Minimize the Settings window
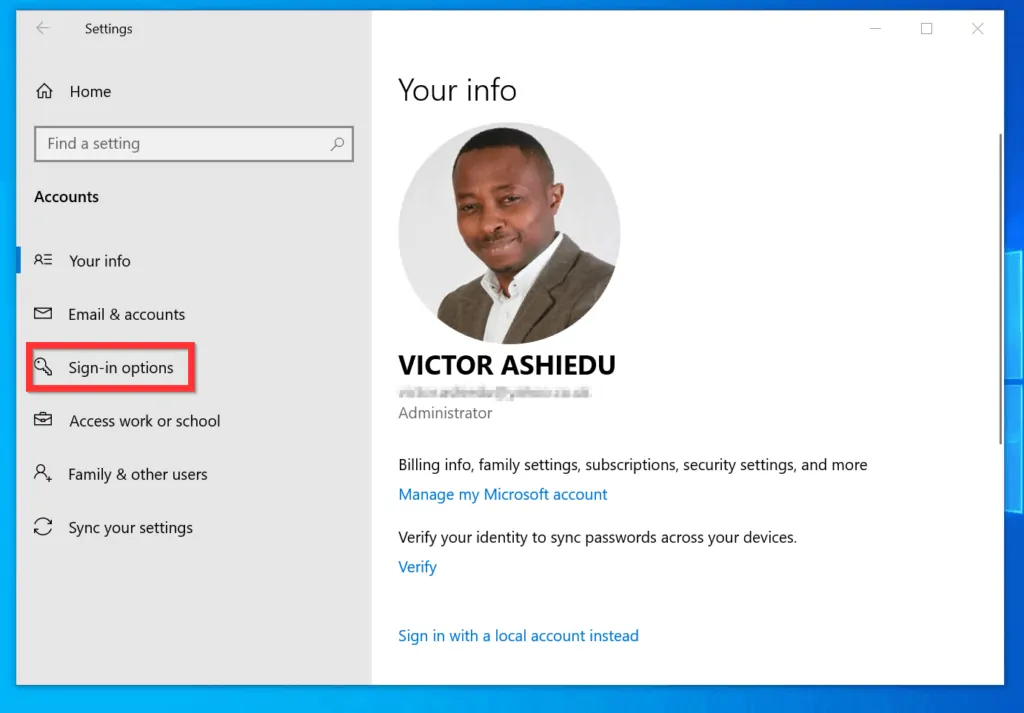Viewport: 1024px width, 713px height. point(875,29)
